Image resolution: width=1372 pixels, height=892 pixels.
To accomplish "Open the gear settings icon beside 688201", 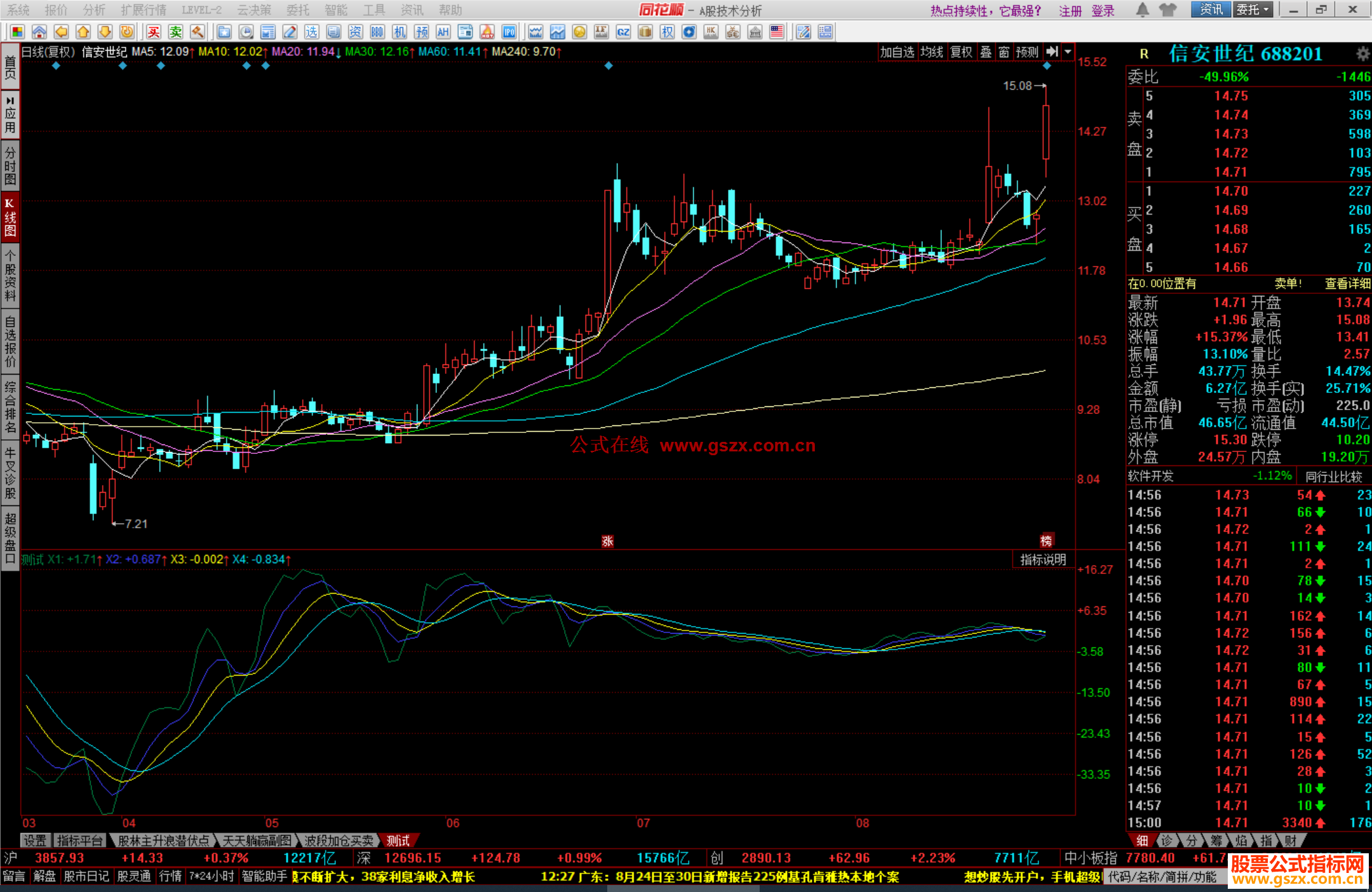I will (1362, 53).
